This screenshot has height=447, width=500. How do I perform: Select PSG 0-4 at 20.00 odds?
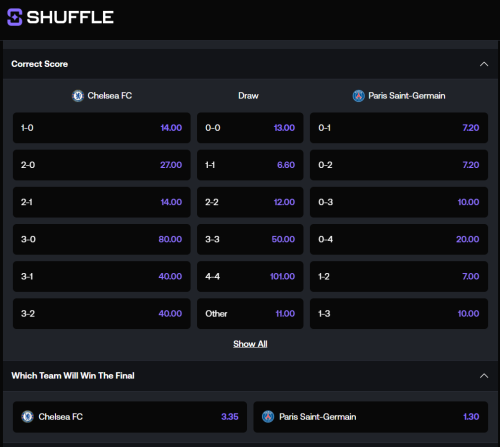[399, 239]
